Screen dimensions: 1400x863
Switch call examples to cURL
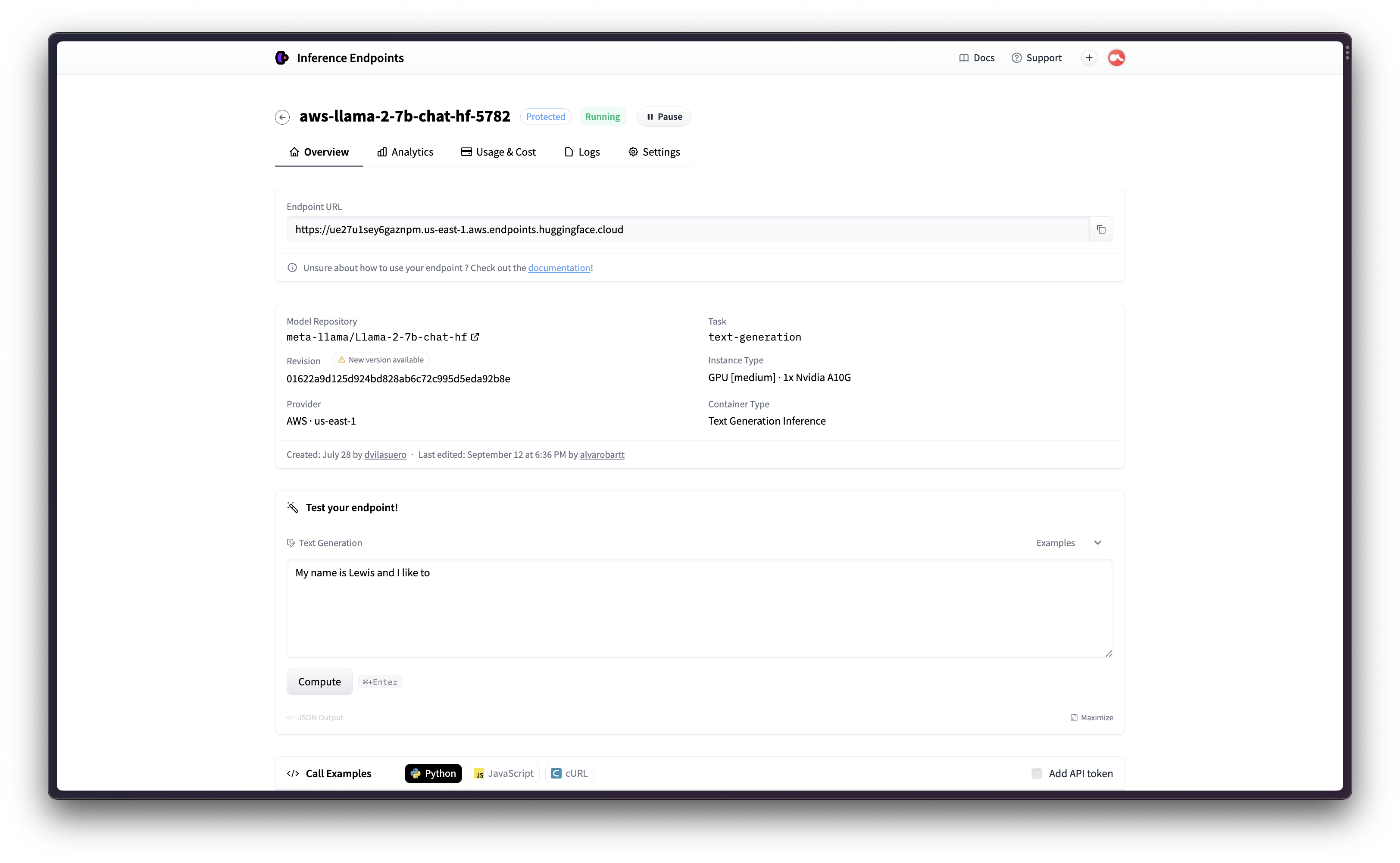[569, 773]
